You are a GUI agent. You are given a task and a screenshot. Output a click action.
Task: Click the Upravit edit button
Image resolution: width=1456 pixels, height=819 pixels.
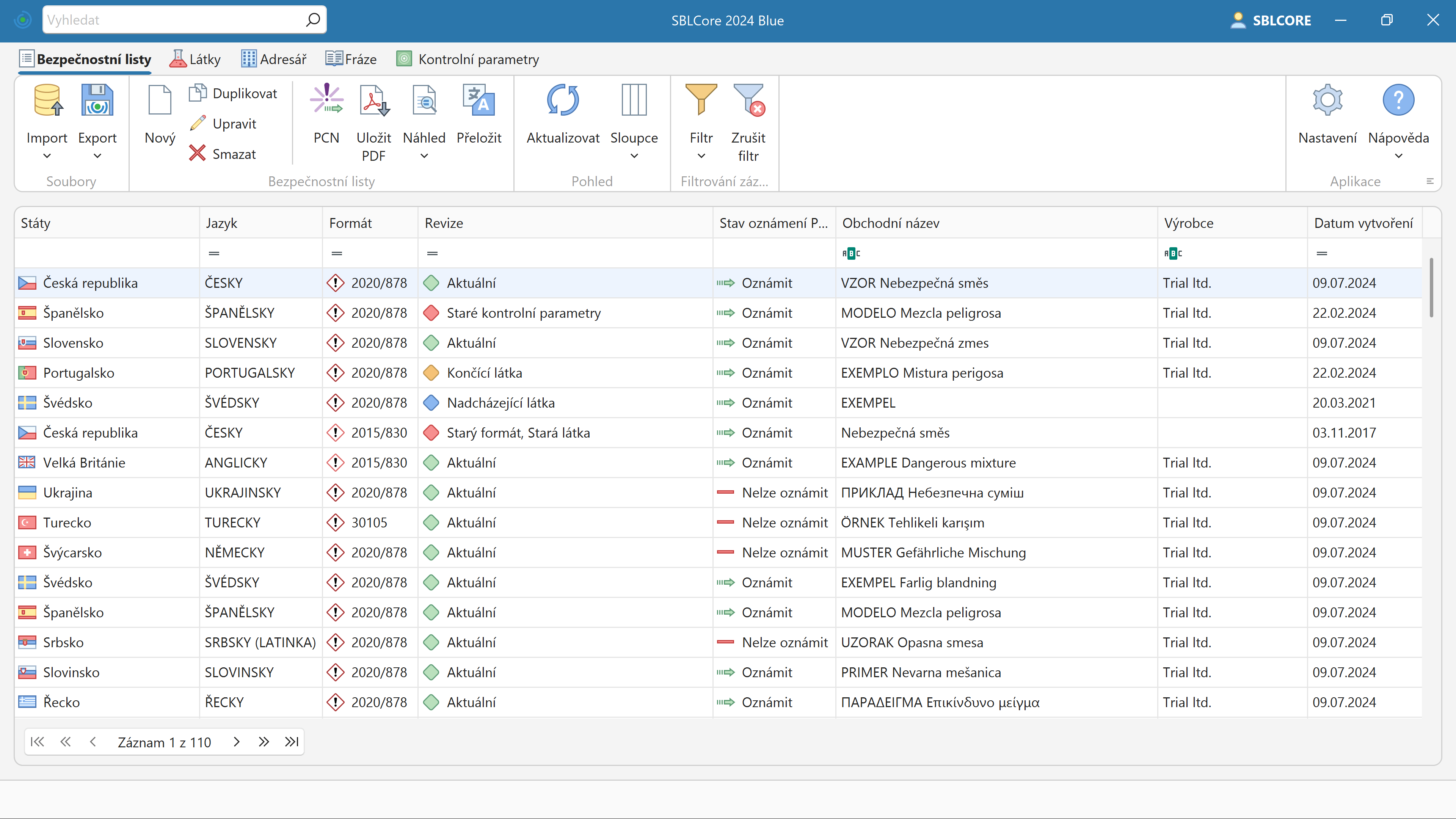pos(223,123)
